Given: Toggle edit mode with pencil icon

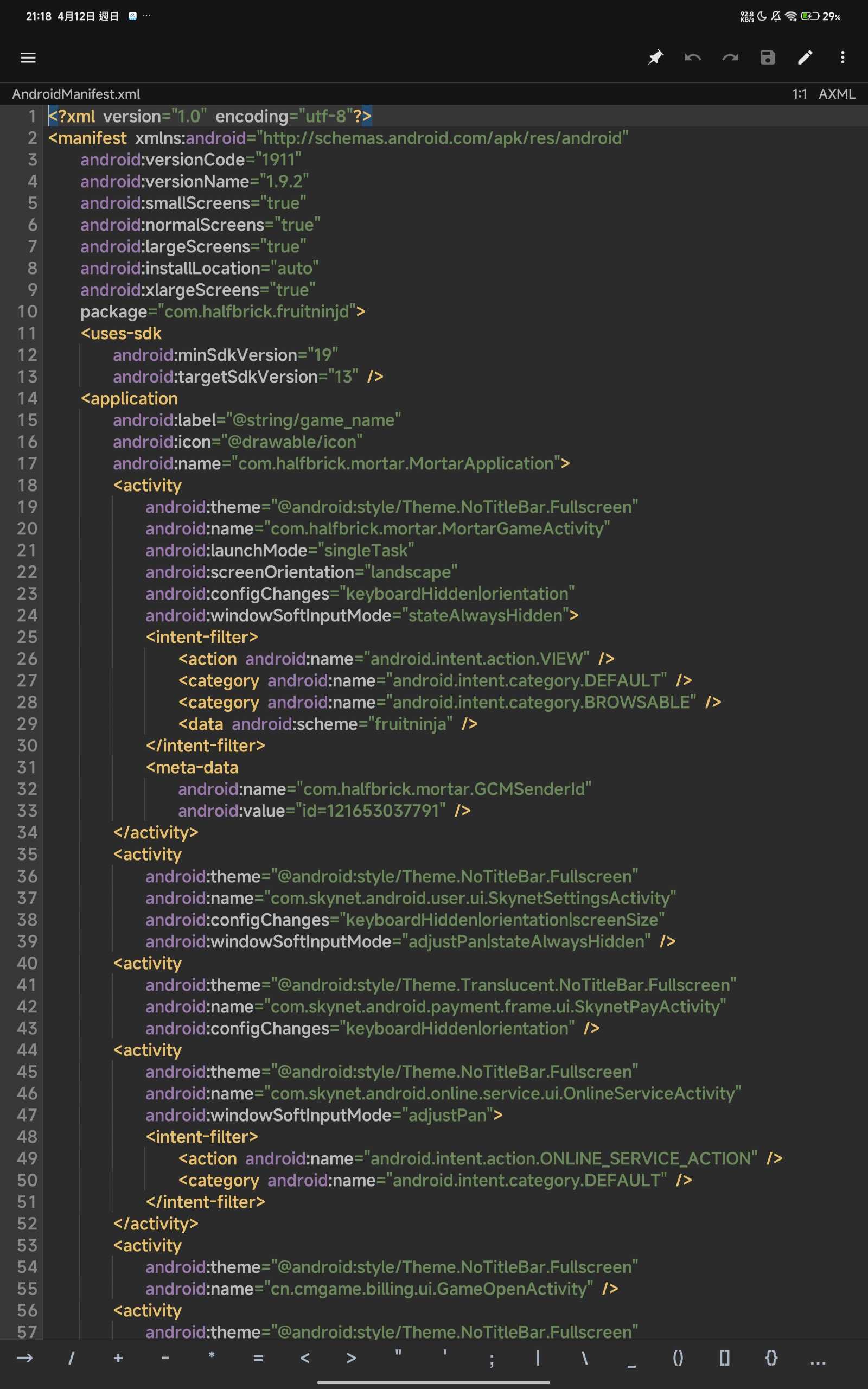Looking at the screenshot, I should coord(805,58).
